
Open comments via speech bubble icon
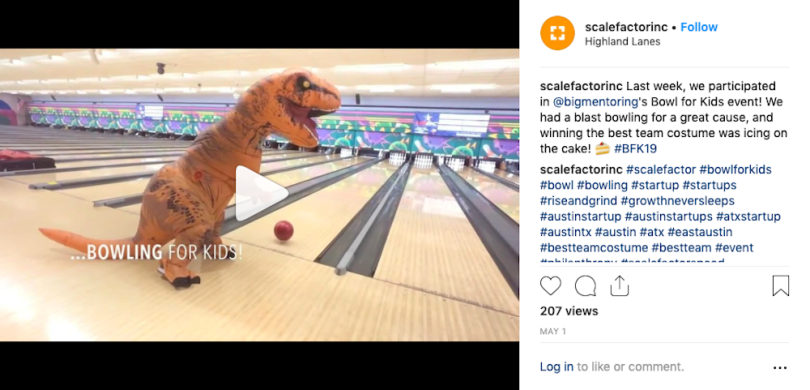[x=585, y=286]
